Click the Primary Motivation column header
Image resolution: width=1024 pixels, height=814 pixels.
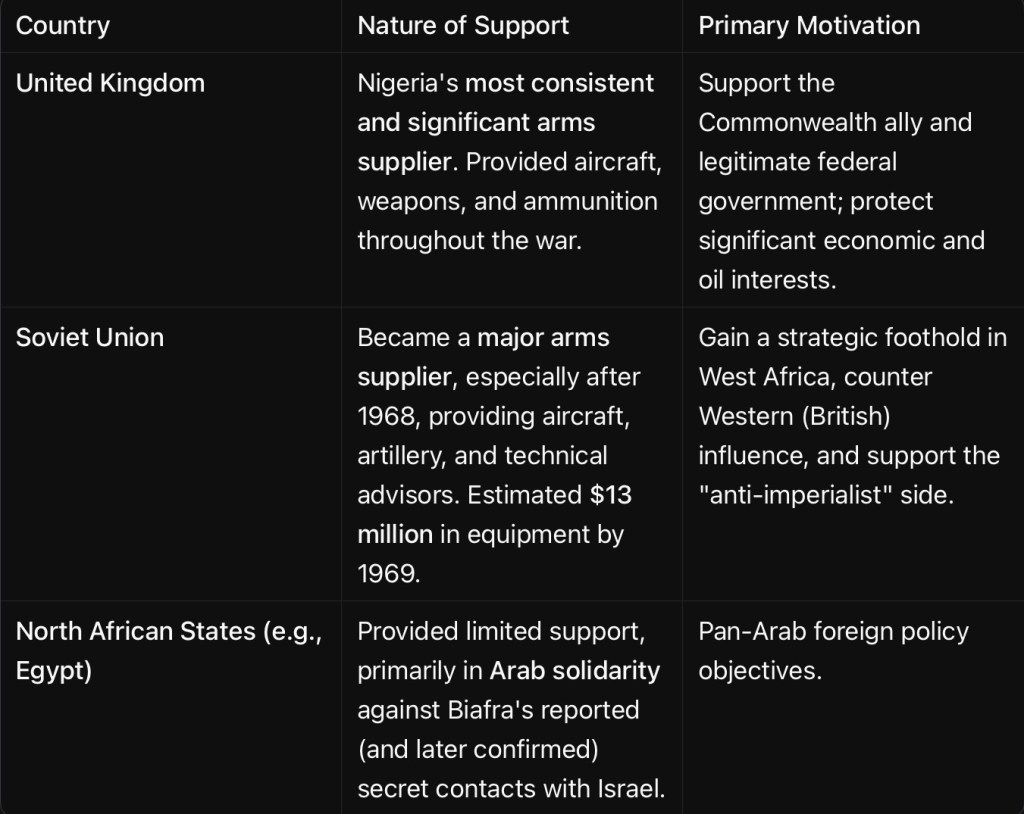tap(809, 26)
